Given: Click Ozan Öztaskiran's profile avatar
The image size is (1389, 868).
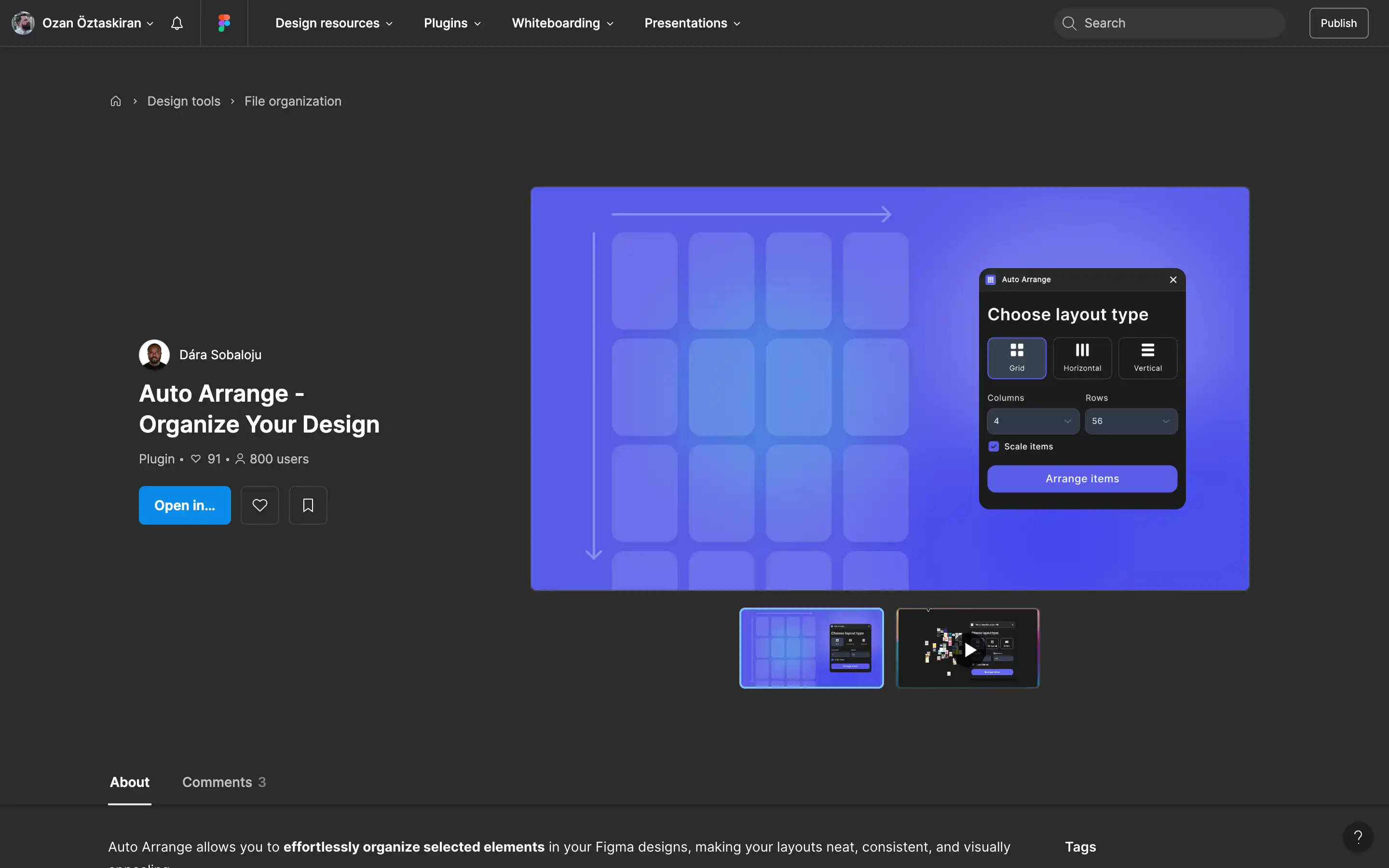Looking at the screenshot, I should click(23, 23).
